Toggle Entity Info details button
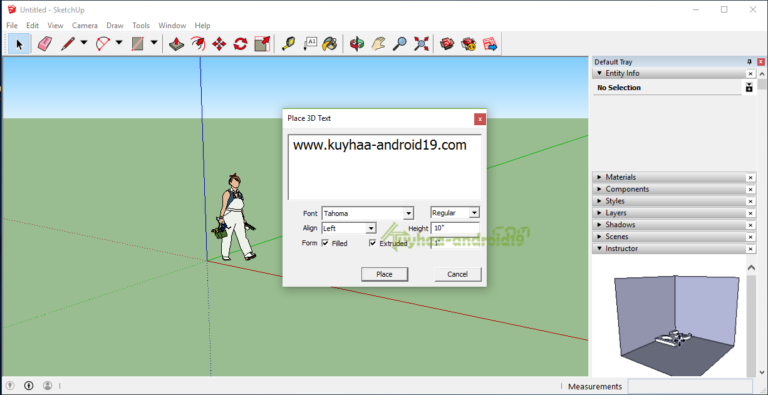The height and width of the screenshot is (395, 768). click(x=749, y=88)
